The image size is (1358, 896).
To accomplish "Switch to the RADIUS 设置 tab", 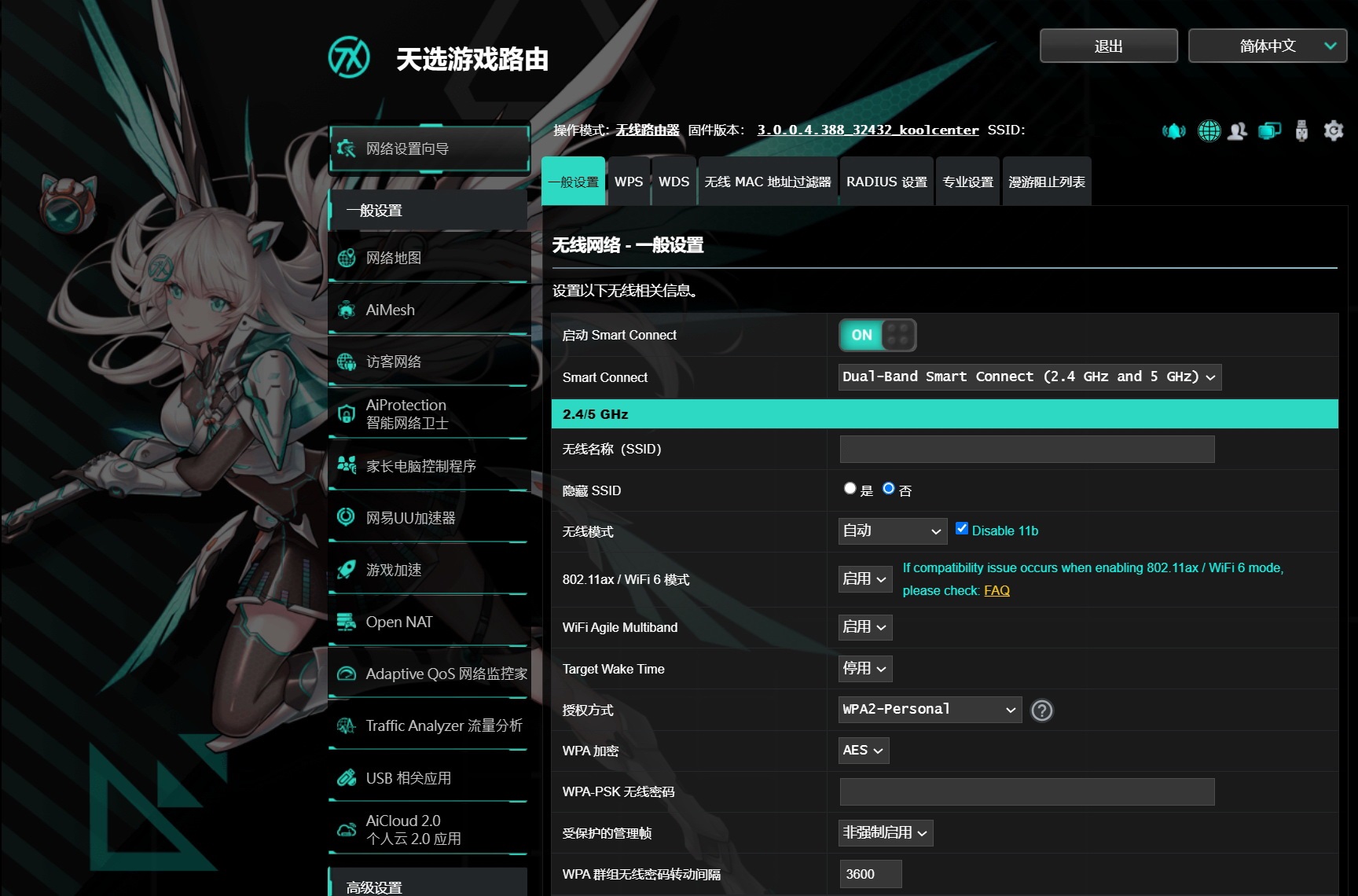I will [x=886, y=182].
